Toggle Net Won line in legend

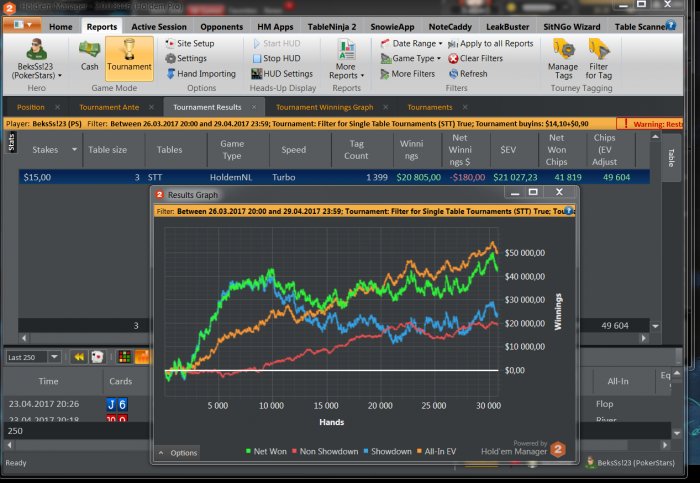[x=266, y=451]
